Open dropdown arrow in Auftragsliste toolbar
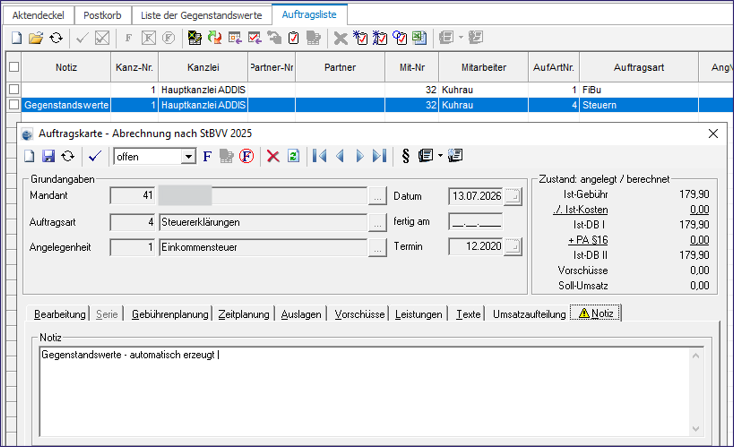The width and height of the screenshot is (734, 447). 461,37
